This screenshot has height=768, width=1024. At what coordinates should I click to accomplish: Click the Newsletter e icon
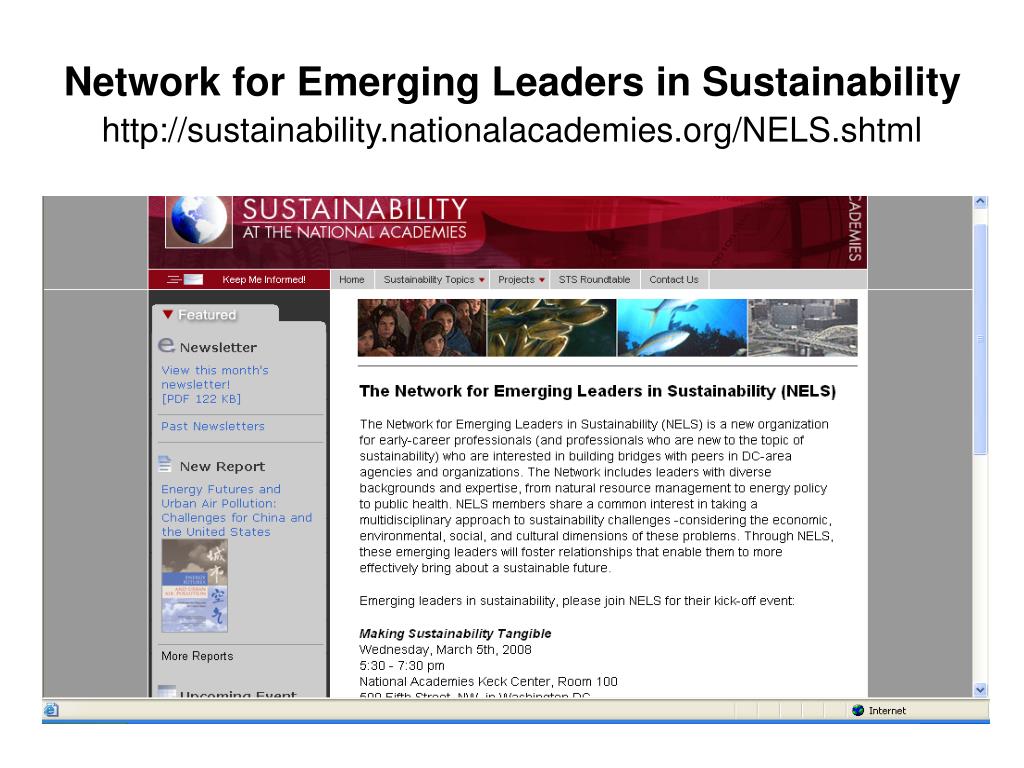click(167, 345)
